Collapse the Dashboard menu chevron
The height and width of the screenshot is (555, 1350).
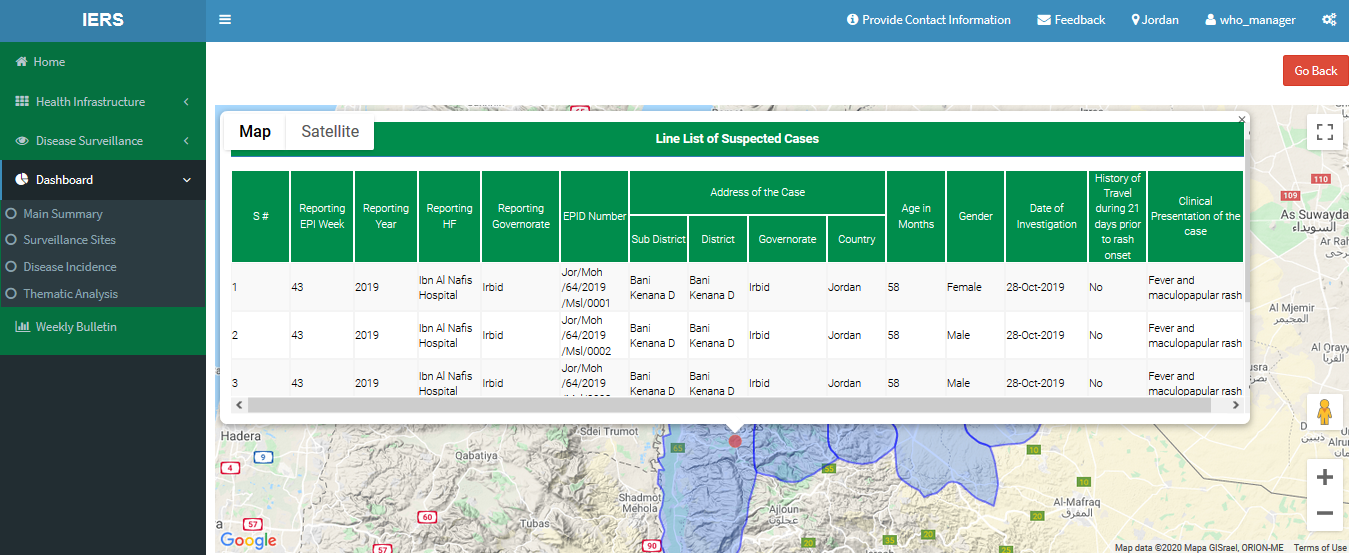click(x=187, y=180)
